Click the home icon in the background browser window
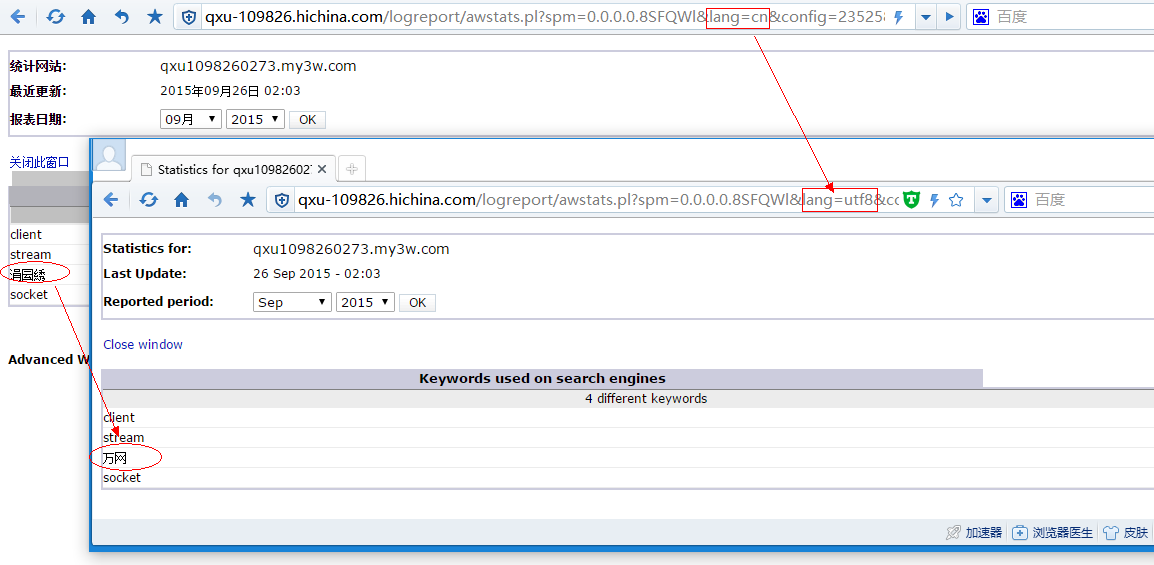Viewport: 1154px width, 565px height. click(89, 17)
